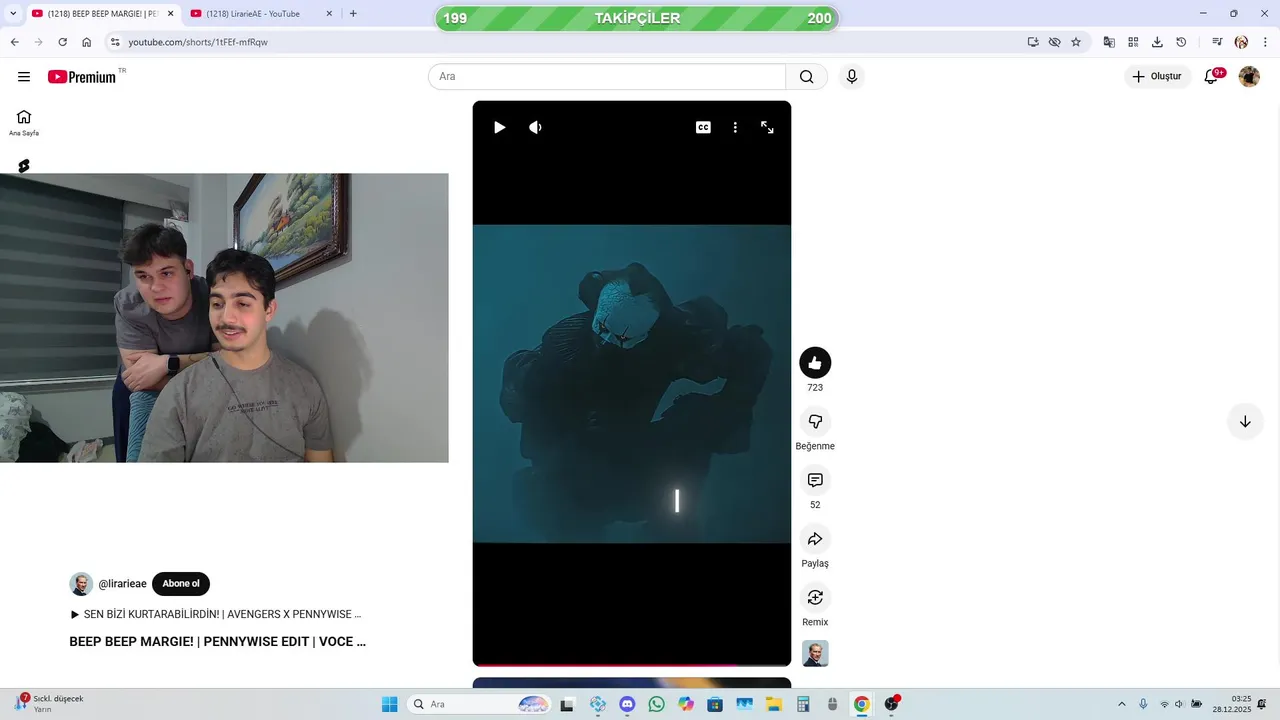Focus the YouTube Ara search field
Viewport: 1280px width, 720px height.
[607, 77]
